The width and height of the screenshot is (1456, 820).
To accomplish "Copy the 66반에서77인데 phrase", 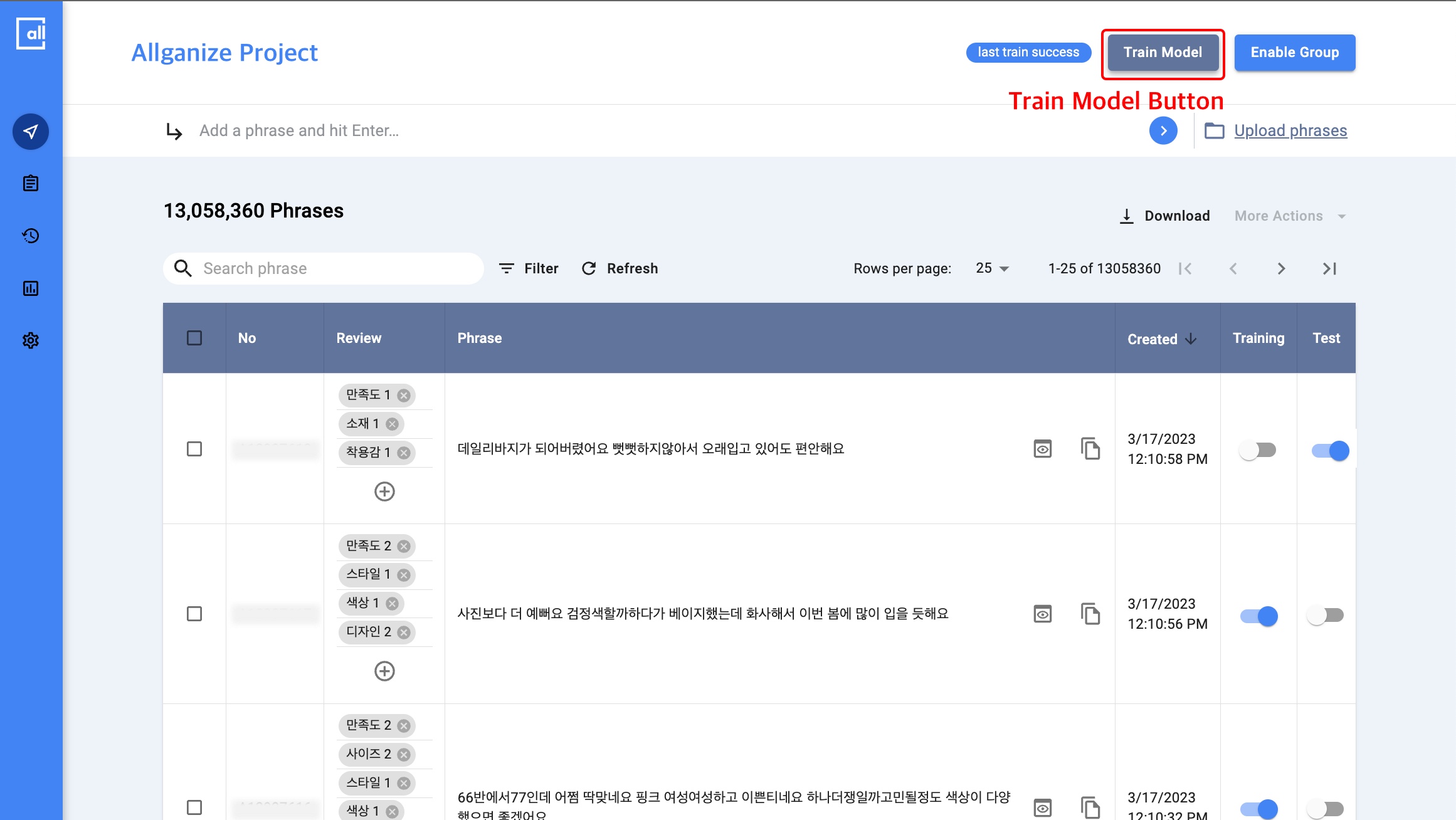I will [1090, 807].
